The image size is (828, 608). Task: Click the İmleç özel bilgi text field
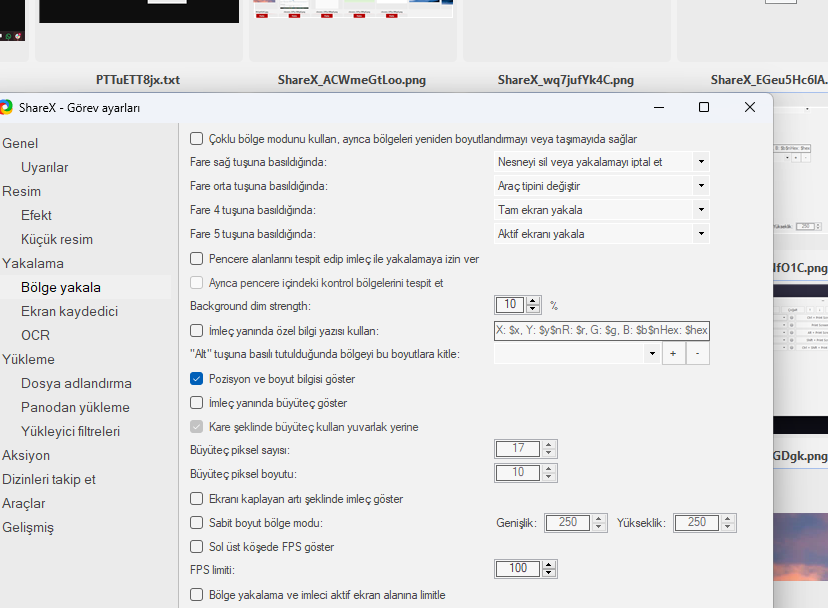point(601,330)
